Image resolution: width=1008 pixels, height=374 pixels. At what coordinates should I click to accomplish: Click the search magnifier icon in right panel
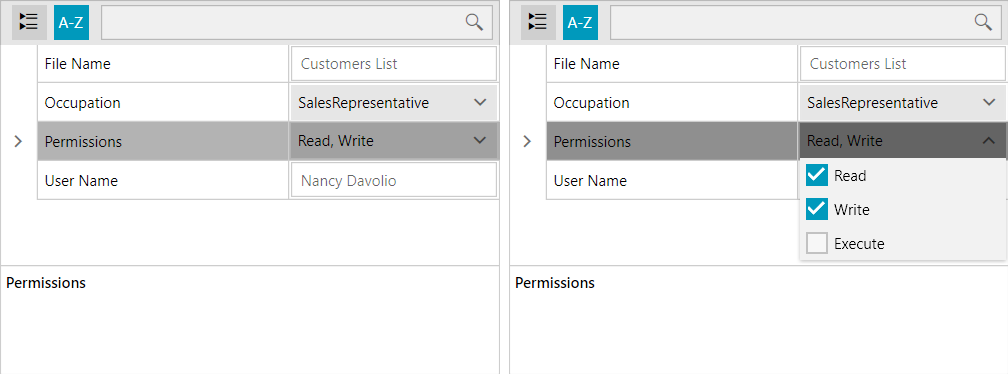(983, 22)
